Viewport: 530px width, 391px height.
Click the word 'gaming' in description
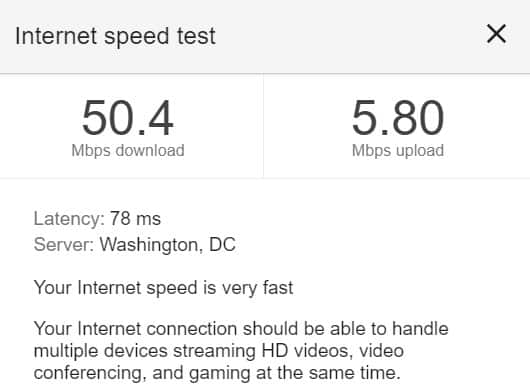[220, 374]
